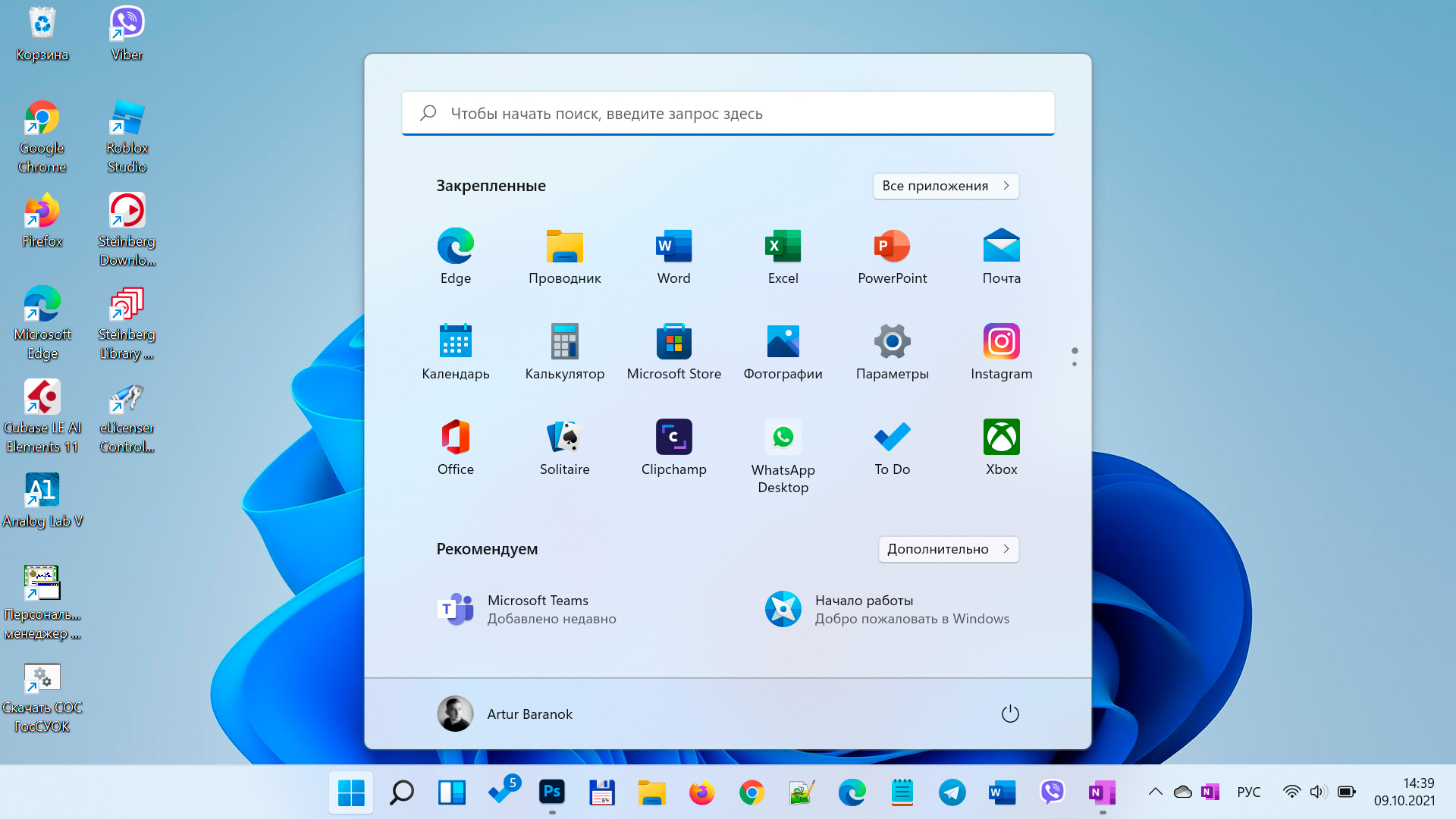
Task: Select eLicenser Control desktop shortcut
Action: (127, 417)
